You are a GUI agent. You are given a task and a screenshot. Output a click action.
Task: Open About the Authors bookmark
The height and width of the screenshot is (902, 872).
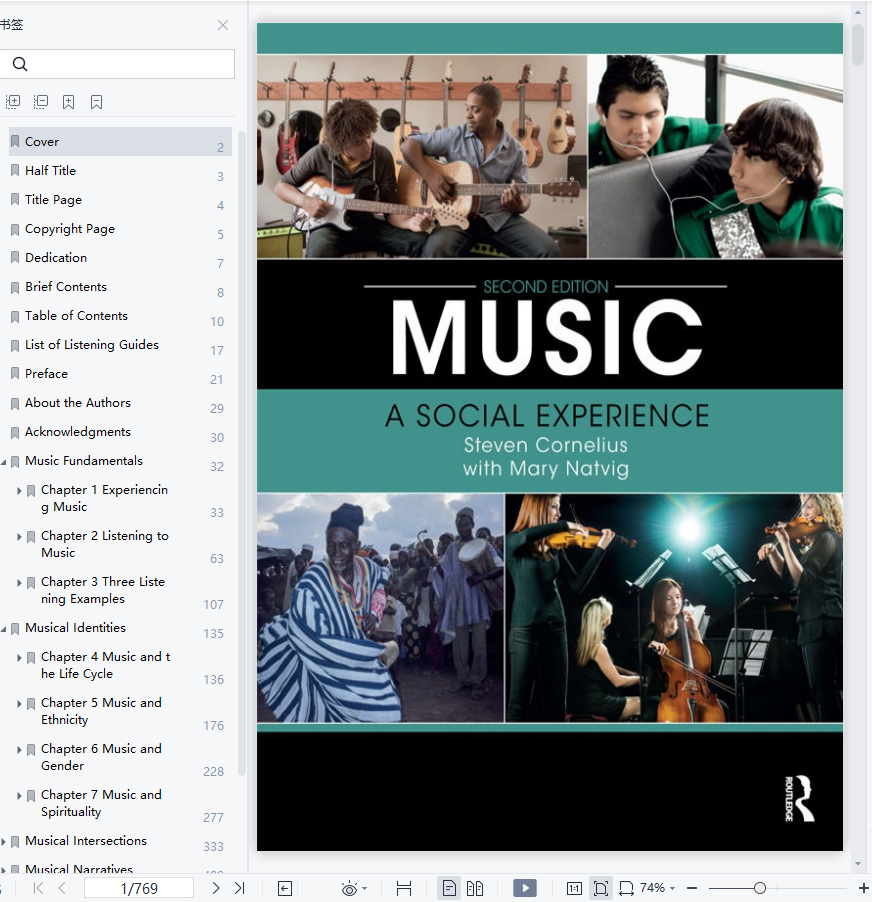(120, 403)
